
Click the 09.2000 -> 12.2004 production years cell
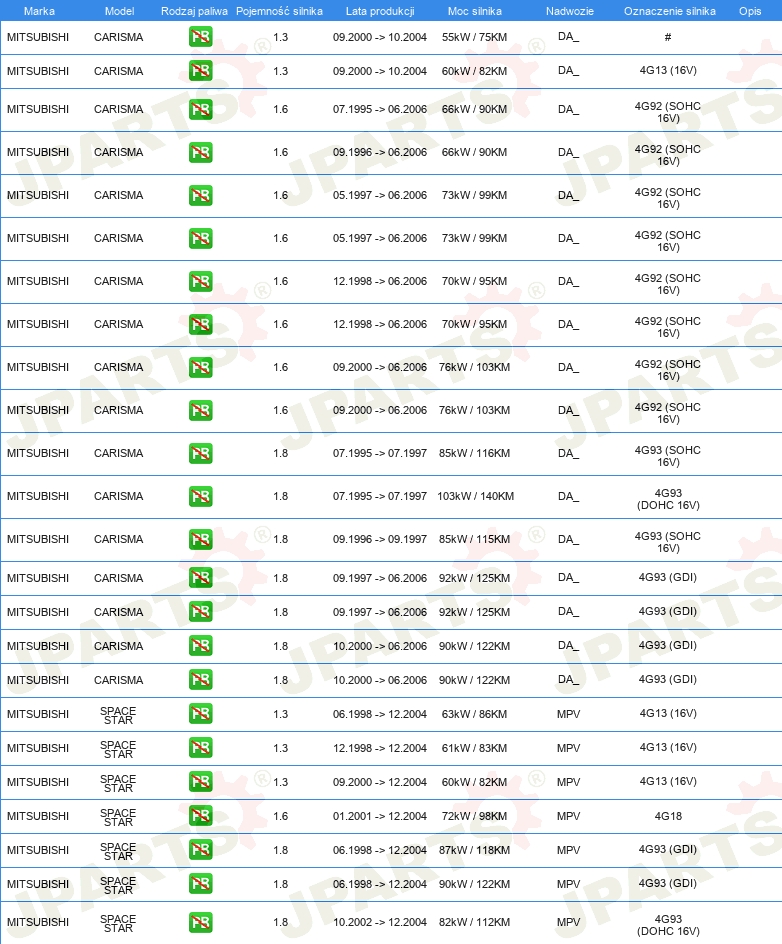tap(380, 782)
